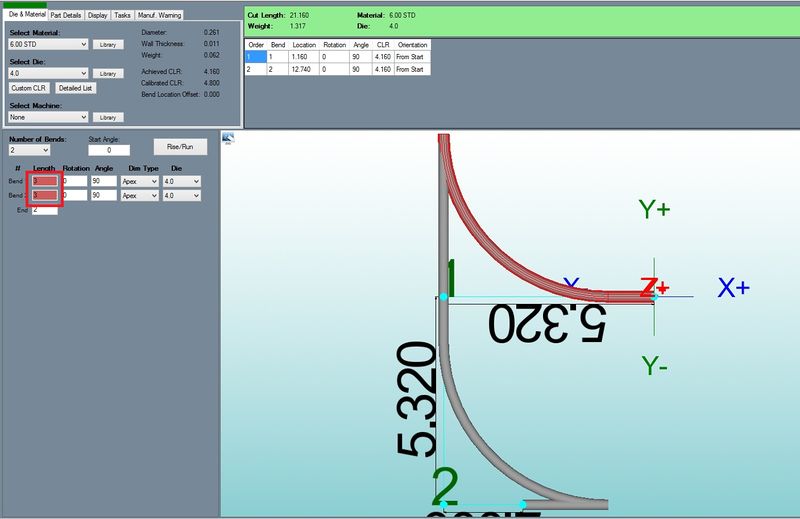This screenshot has height=519, width=800.
Task: Select the Bend 1 Length field
Action: [x=45, y=181]
